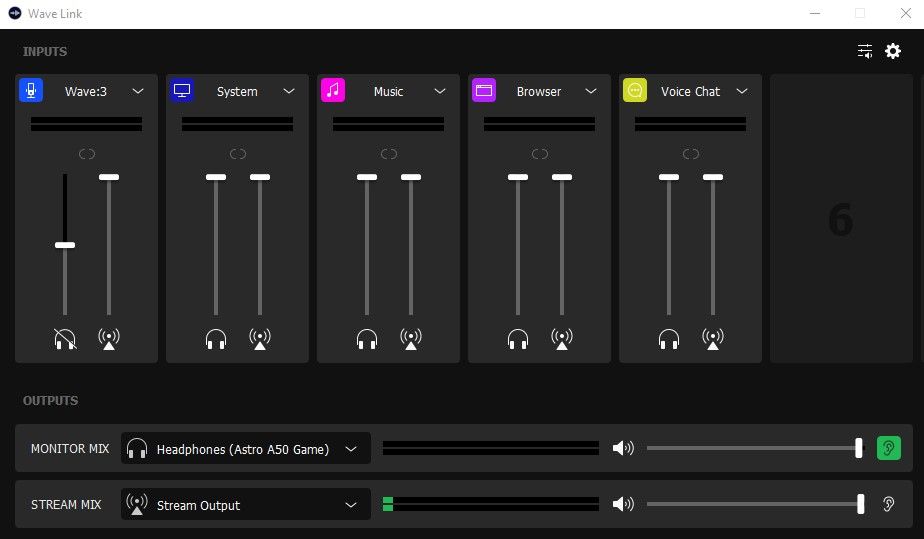Click Browser monitor volume fader handle

(518, 177)
